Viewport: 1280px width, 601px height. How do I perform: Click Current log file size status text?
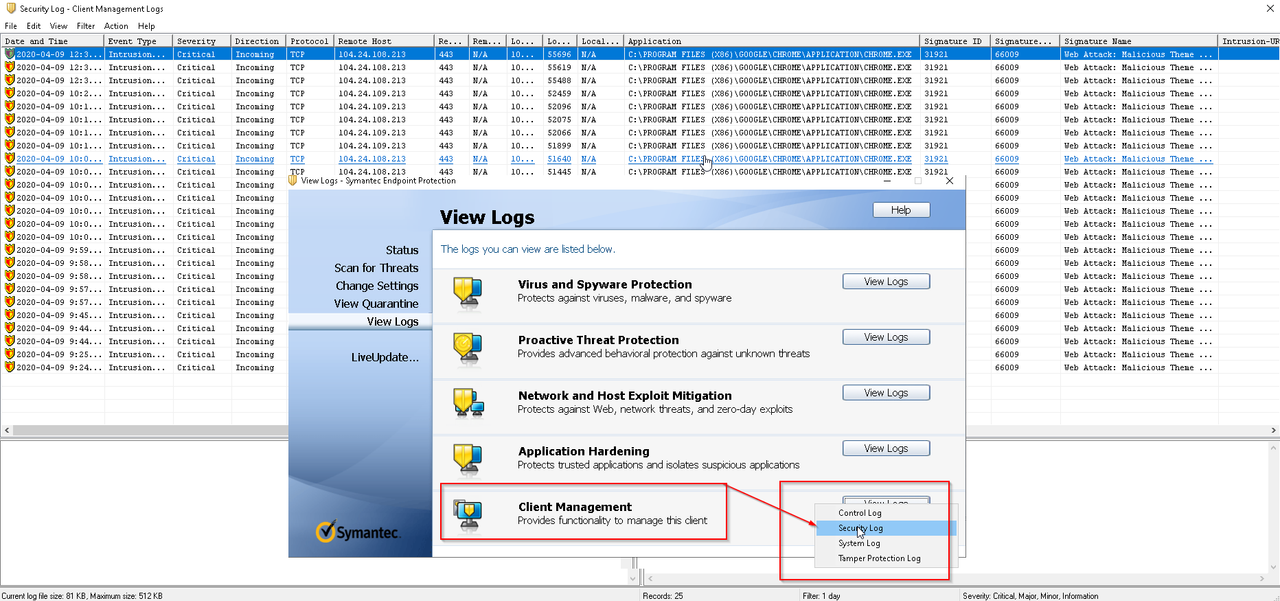tap(82, 595)
